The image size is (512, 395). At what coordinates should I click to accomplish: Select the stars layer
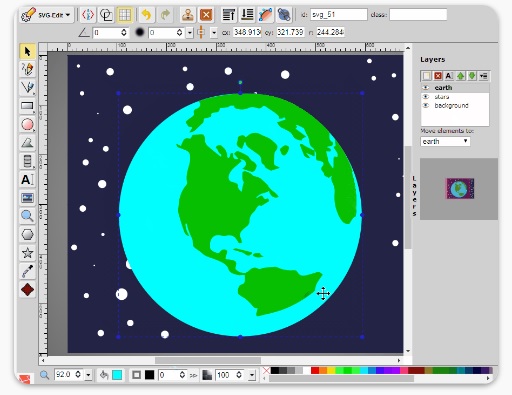tap(442, 97)
